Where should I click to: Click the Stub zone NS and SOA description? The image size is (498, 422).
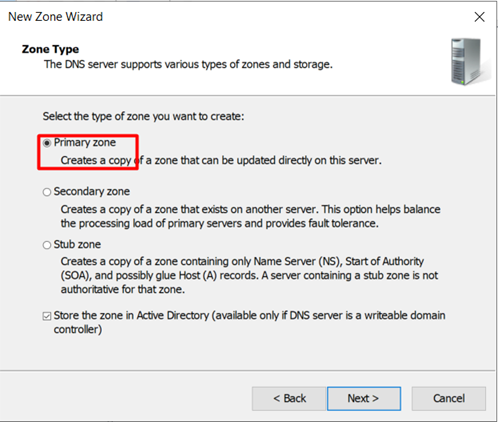[x=249, y=275]
